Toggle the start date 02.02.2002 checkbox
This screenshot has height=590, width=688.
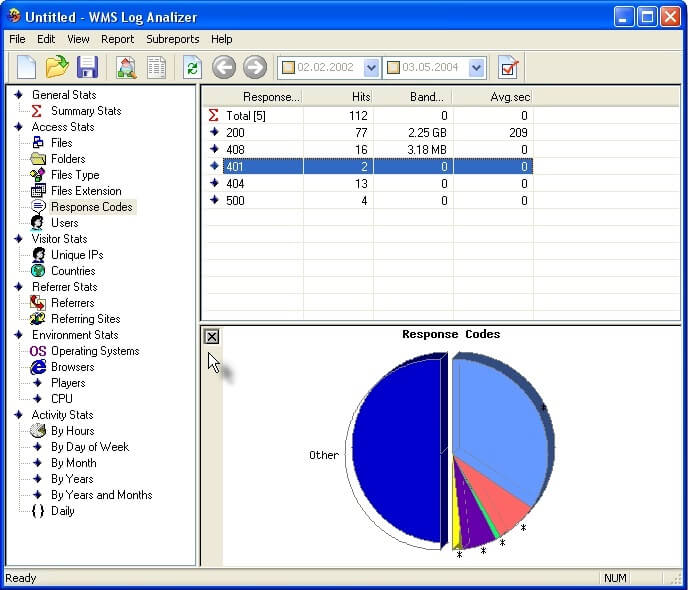(x=288, y=68)
